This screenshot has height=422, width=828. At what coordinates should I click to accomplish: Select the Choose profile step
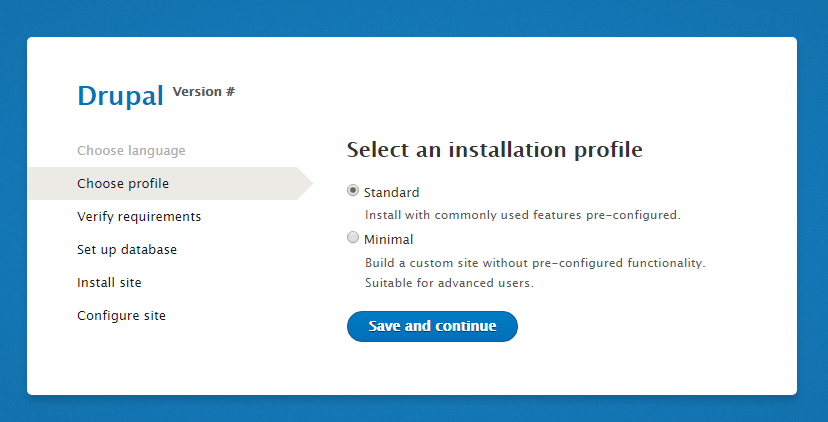click(x=123, y=184)
